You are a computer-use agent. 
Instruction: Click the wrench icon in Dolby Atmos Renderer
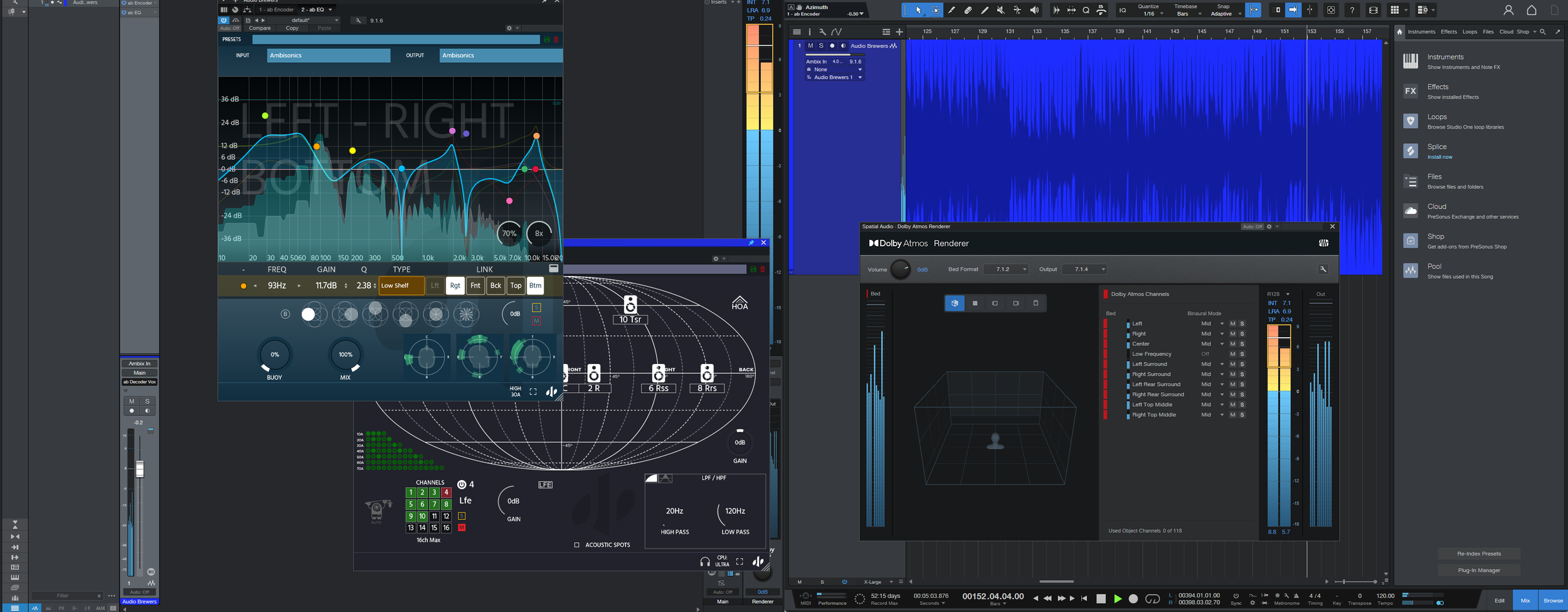1323,269
